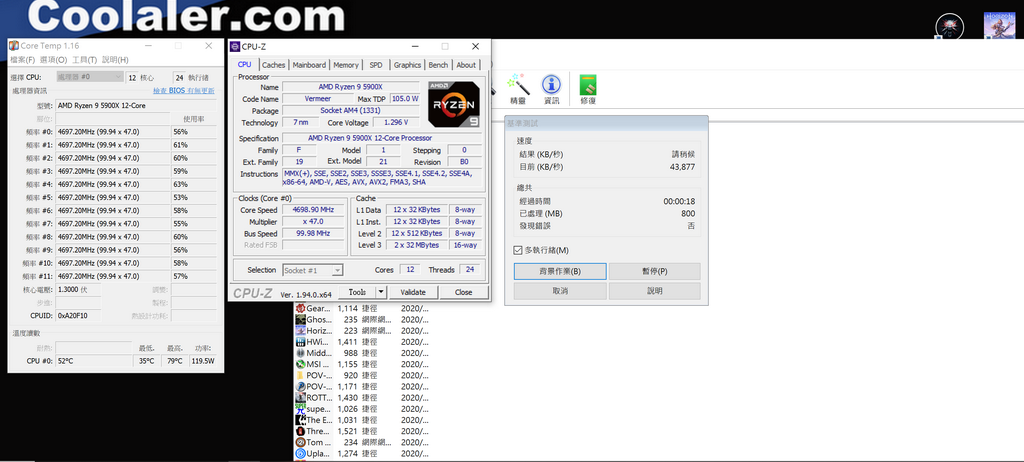This screenshot has width=1024, height=462.
Task: Click the Ryzen 9 logo in CPU-Z
Action: pyautogui.click(x=455, y=104)
